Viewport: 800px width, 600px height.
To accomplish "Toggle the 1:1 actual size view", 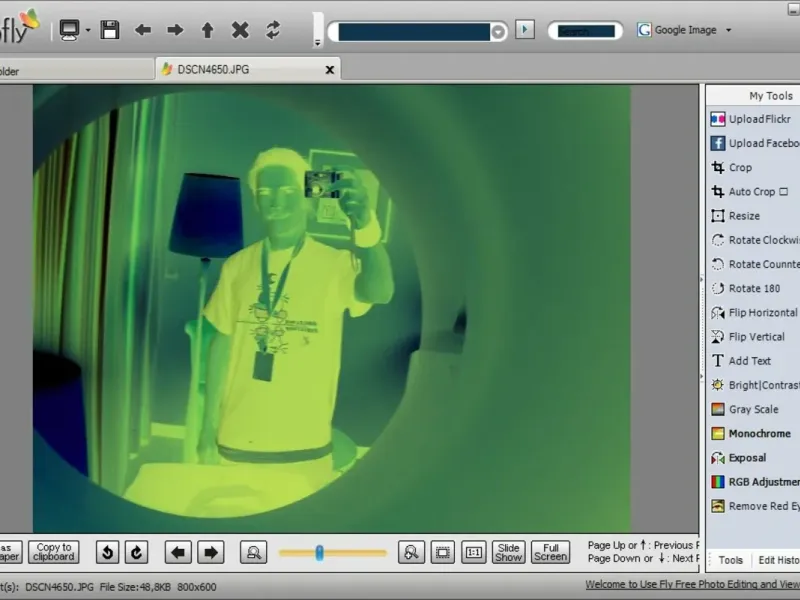I will click(x=475, y=552).
